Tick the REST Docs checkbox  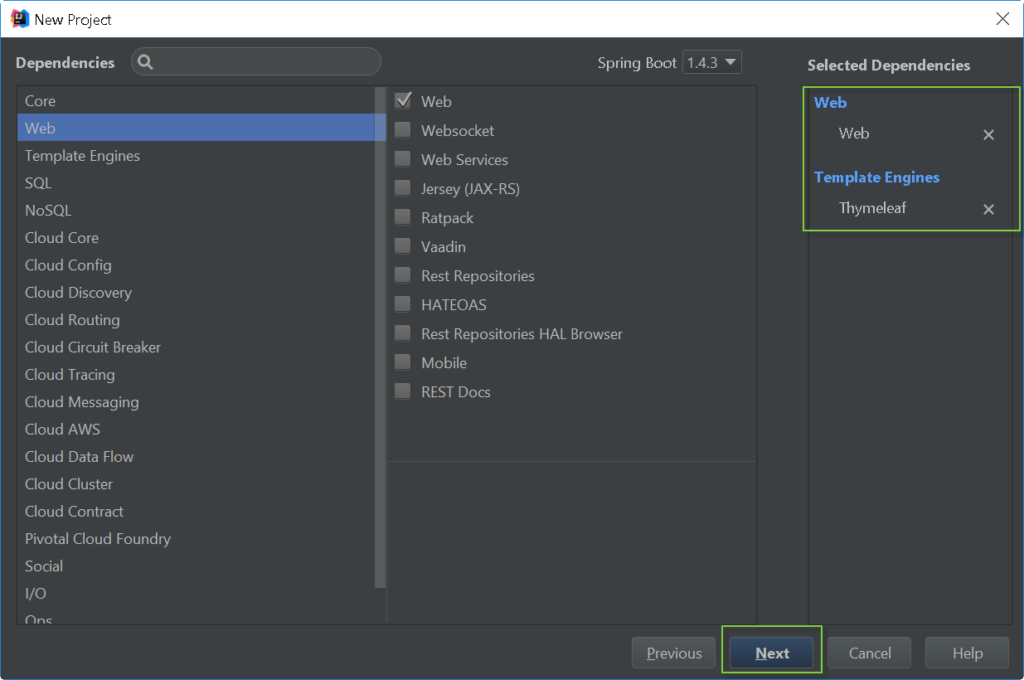pyautogui.click(x=403, y=391)
